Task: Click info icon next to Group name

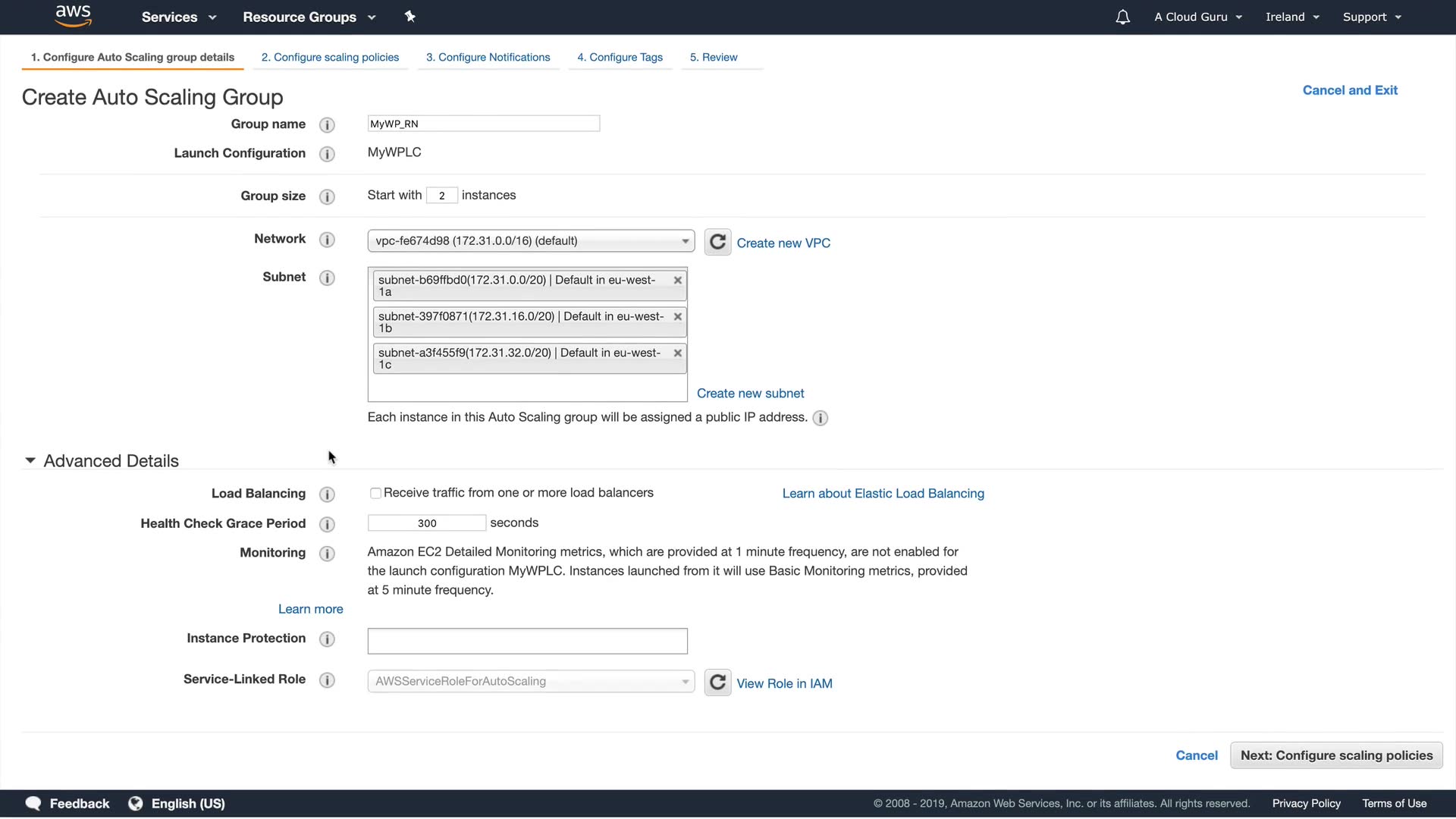Action: [x=327, y=124]
